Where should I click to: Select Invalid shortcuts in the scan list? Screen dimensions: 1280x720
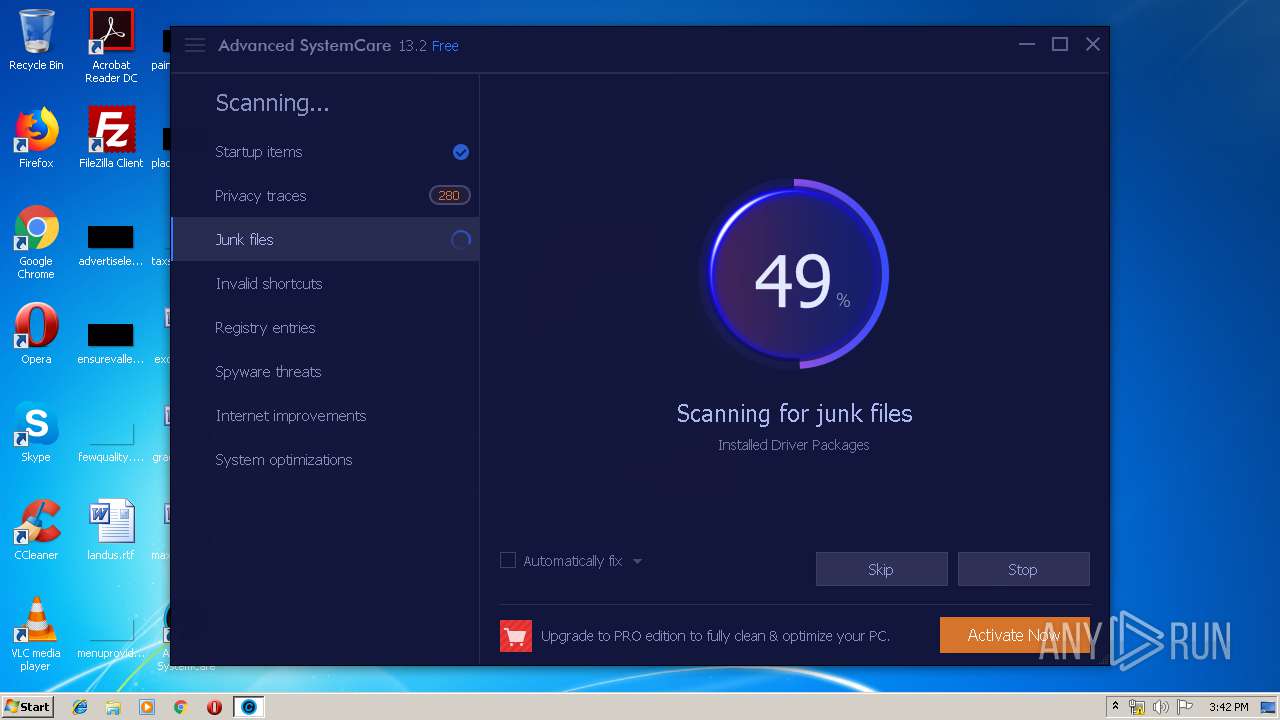pyautogui.click(x=325, y=284)
